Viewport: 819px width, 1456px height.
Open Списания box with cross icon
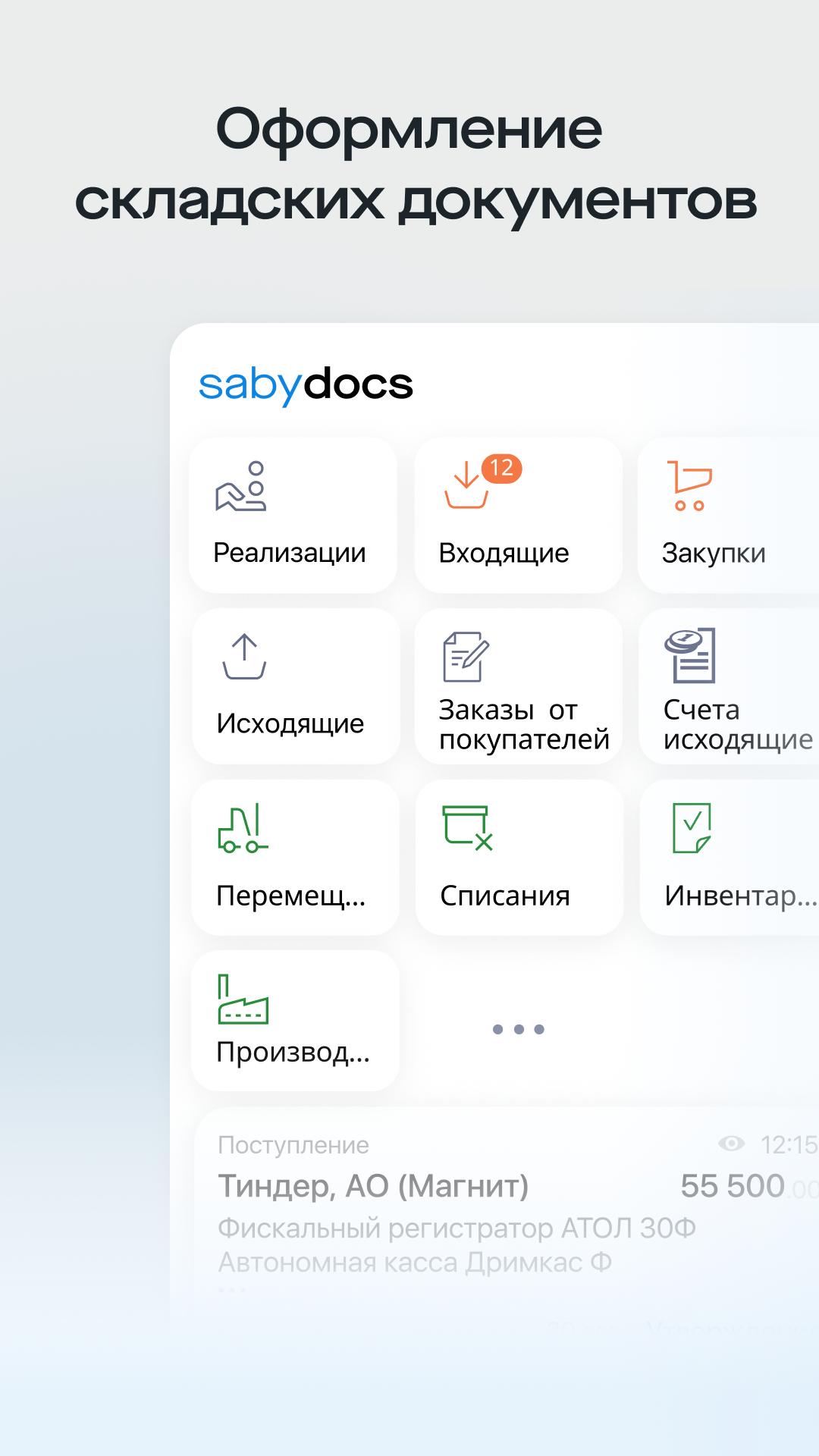467,828
